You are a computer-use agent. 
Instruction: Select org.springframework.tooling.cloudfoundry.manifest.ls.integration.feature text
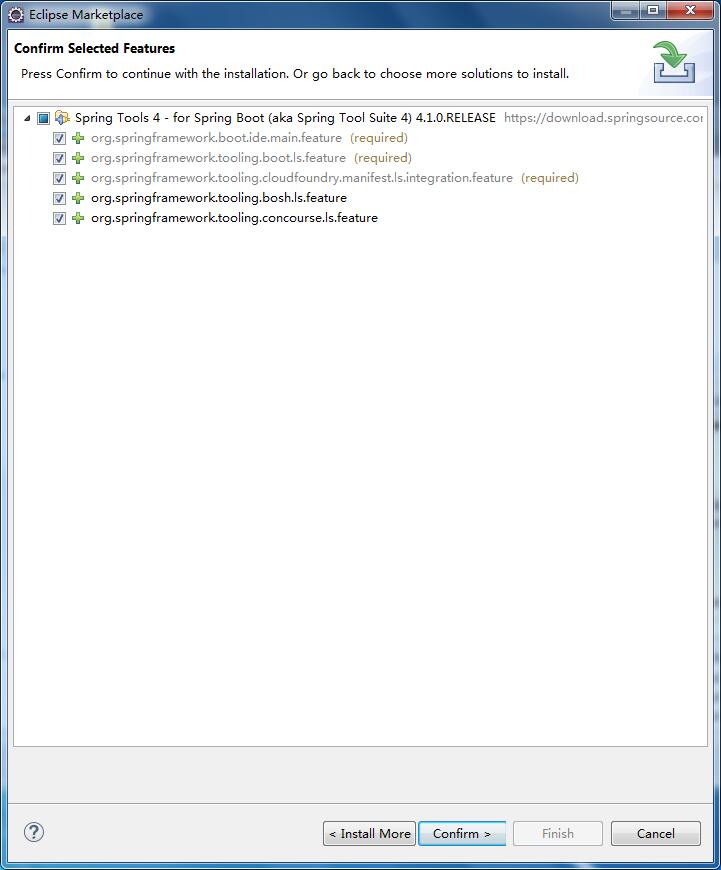(302, 178)
